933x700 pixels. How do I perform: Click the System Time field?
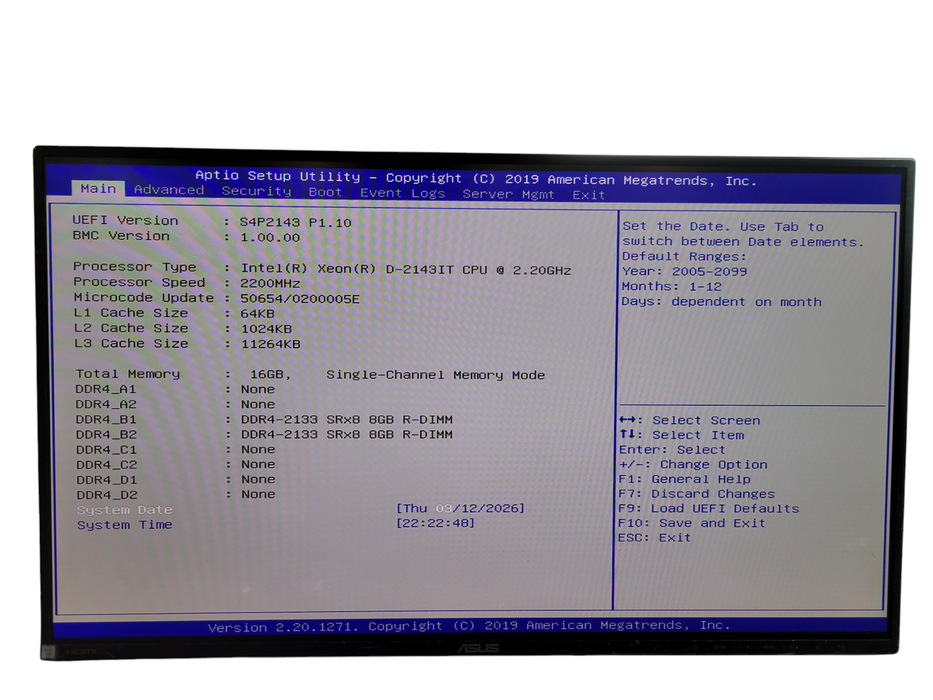coord(124,524)
